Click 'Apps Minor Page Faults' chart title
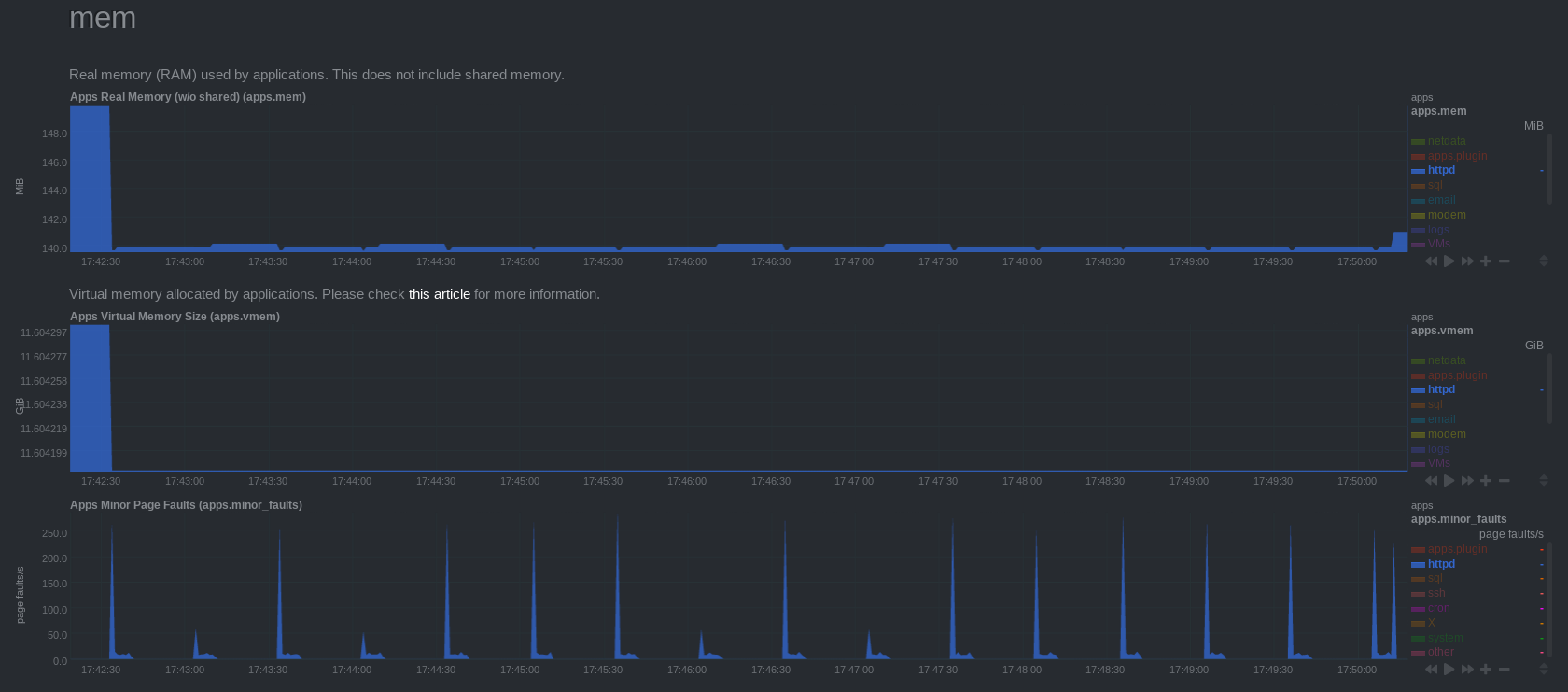Image resolution: width=1568 pixels, height=692 pixels. tap(186, 505)
